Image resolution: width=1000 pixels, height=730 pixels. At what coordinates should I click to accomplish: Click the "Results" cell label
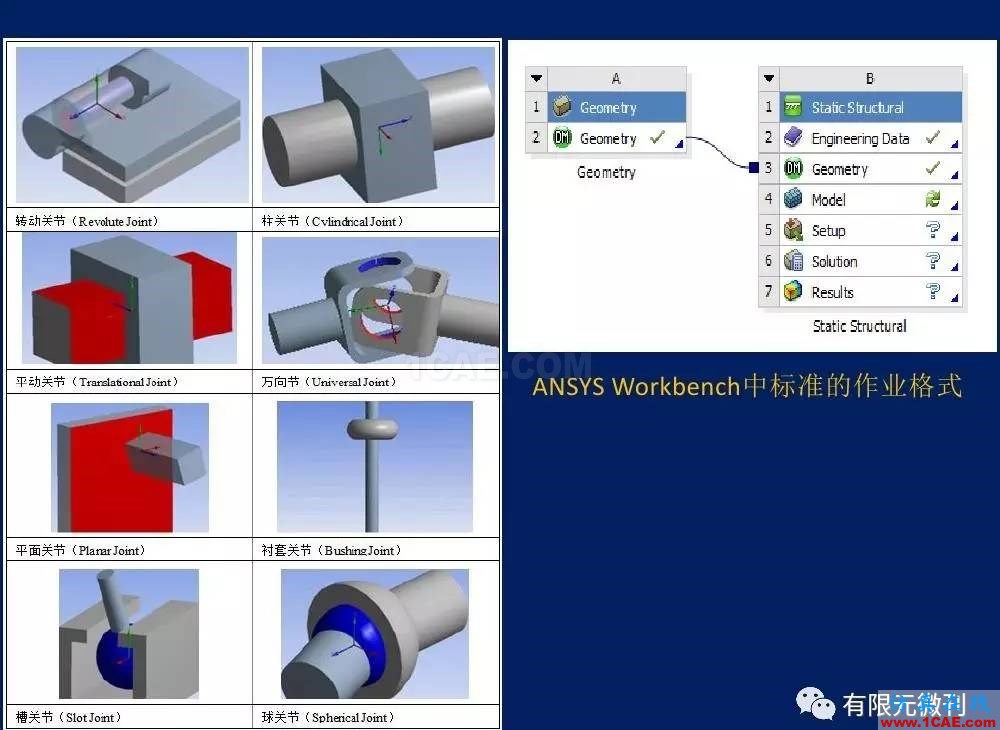click(832, 292)
